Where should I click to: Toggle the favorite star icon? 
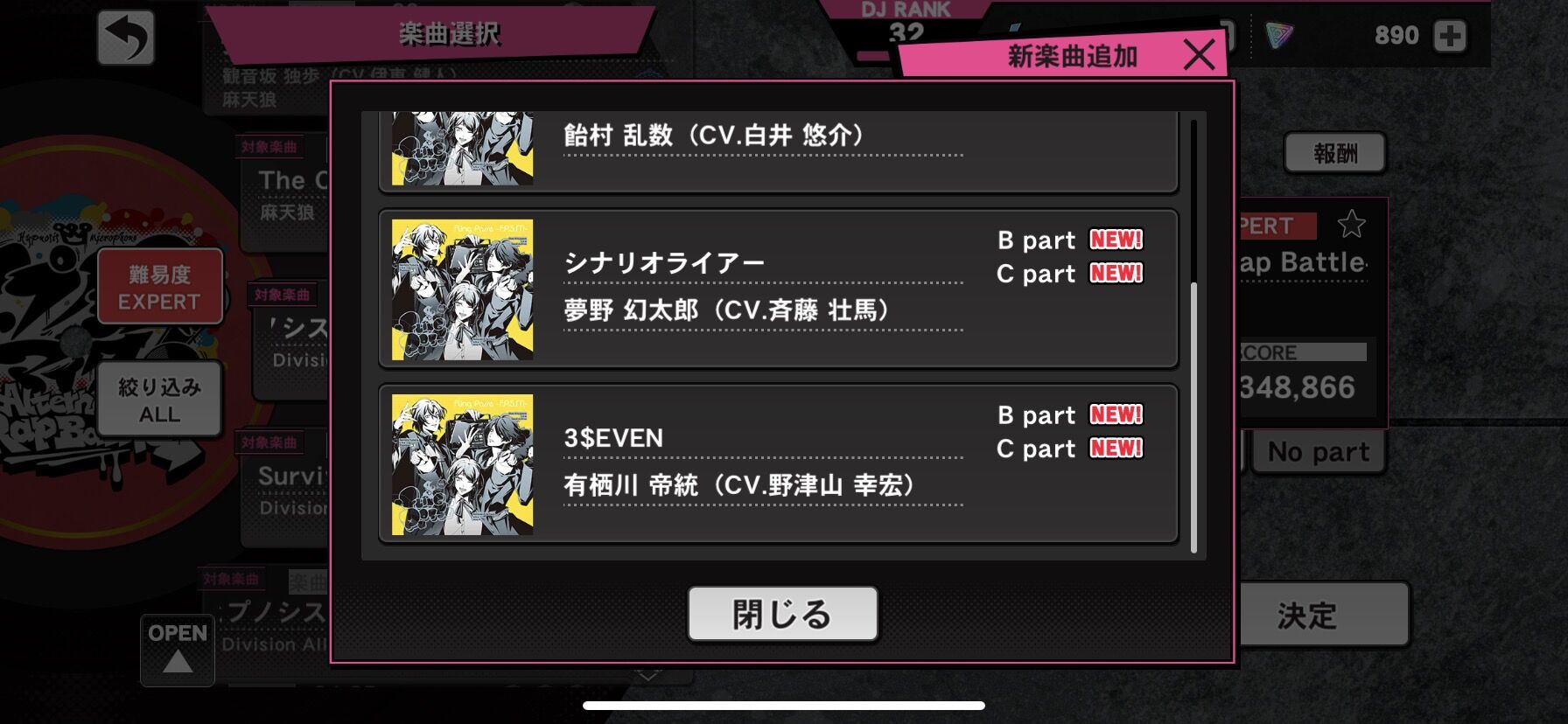pos(1351,225)
